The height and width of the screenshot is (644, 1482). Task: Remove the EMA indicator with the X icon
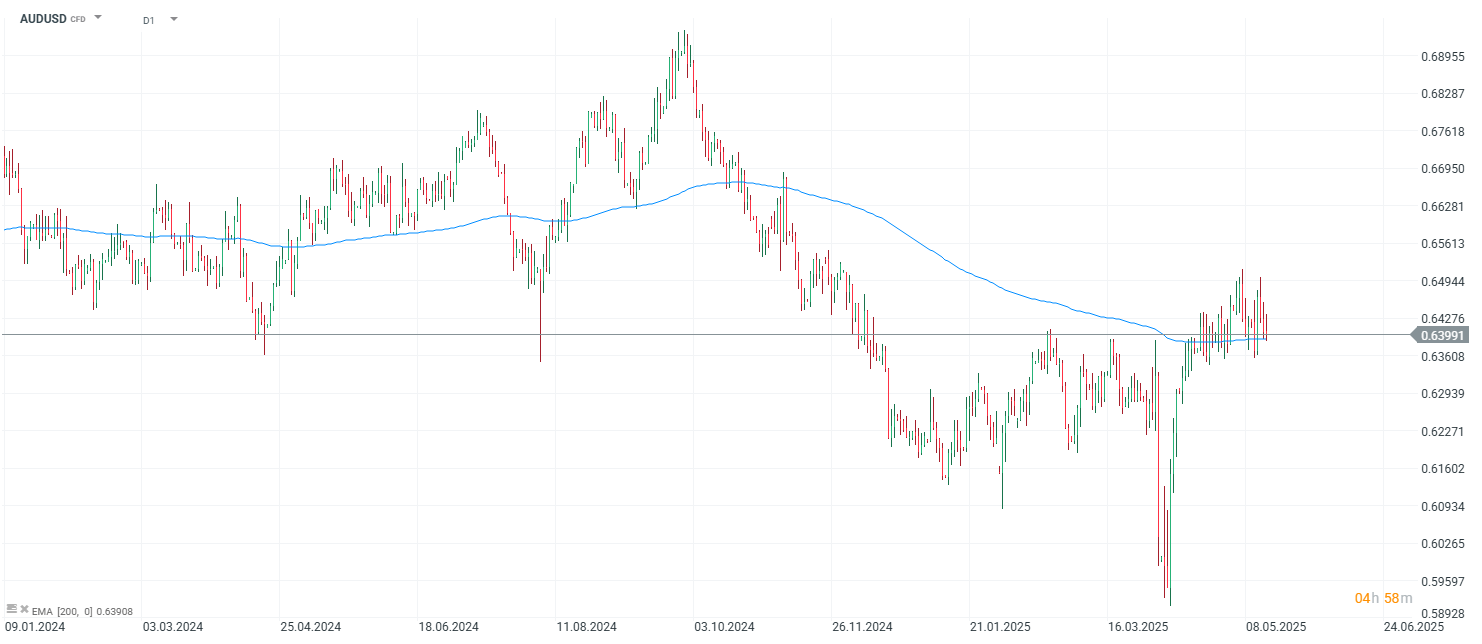(24, 608)
